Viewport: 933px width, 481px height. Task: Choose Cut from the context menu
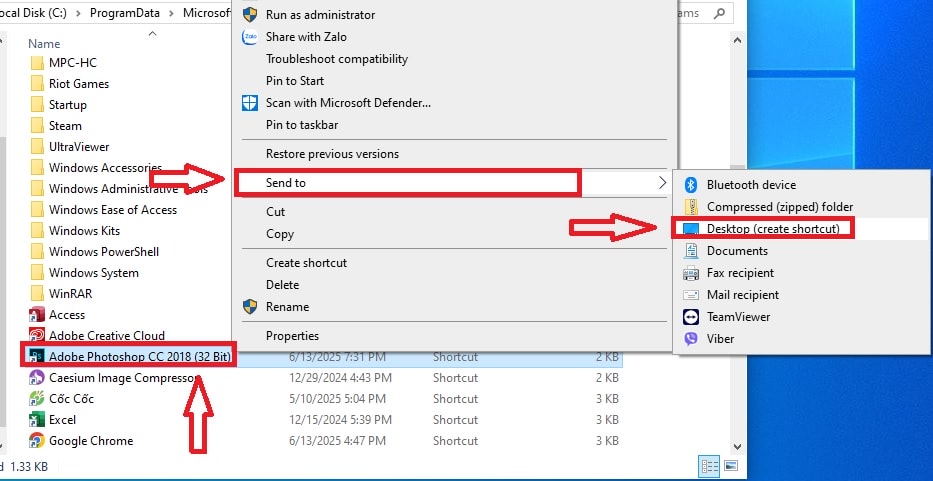click(275, 212)
